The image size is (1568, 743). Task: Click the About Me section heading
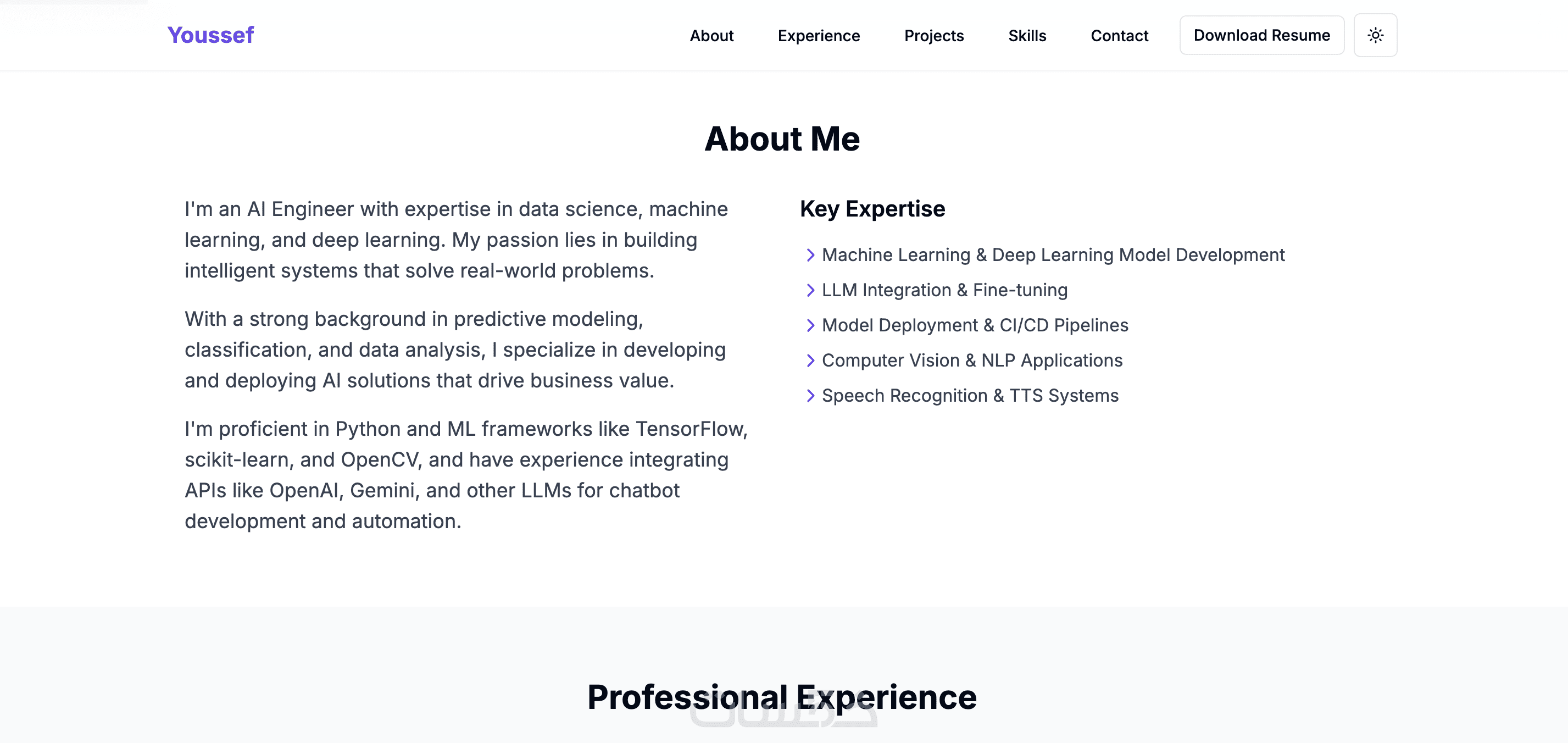pyautogui.click(x=782, y=139)
